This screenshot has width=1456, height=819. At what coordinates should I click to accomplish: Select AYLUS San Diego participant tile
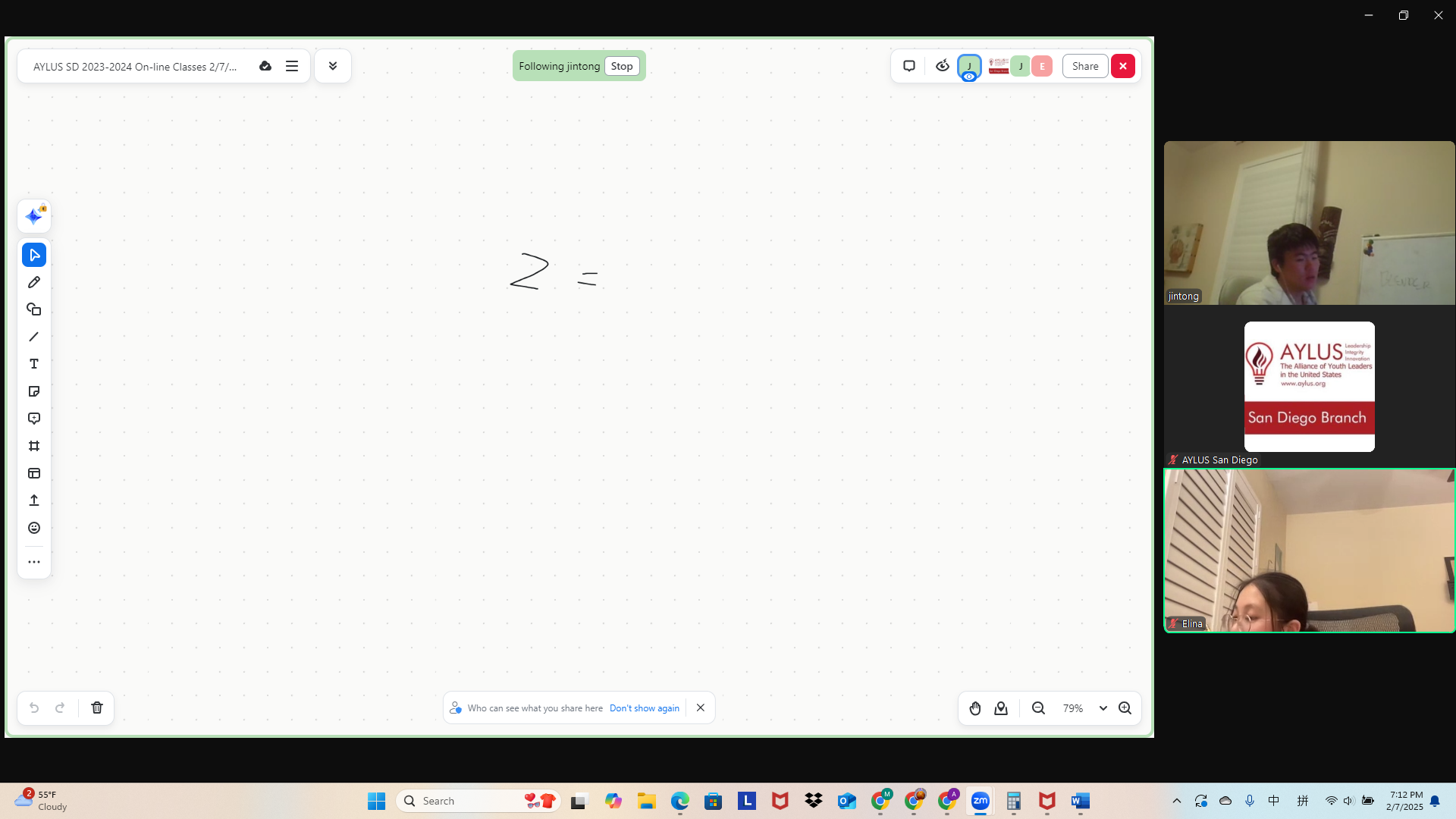[x=1310, y=387]
